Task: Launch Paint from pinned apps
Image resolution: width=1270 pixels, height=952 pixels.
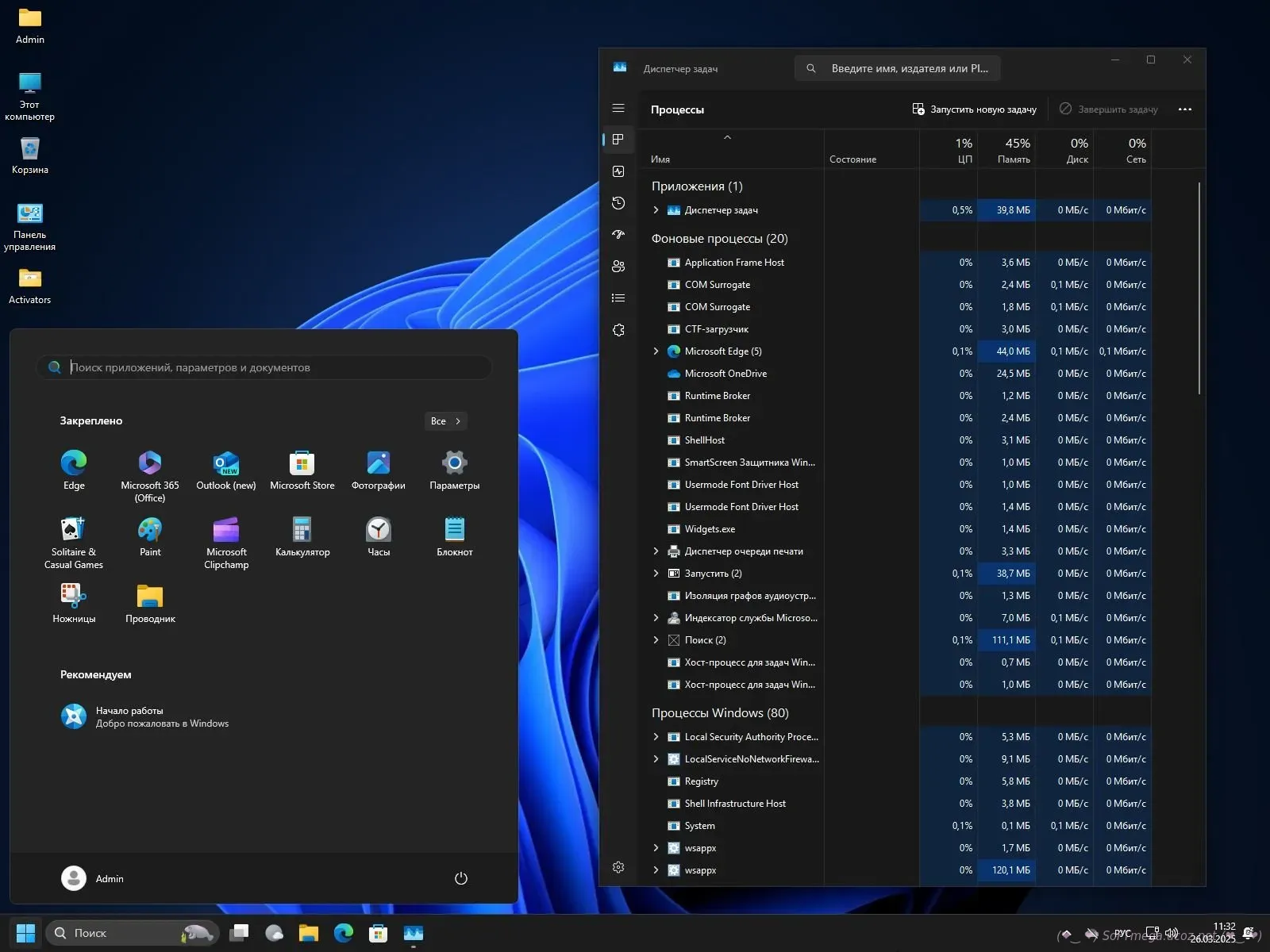Action: click(x=150, y=537)
